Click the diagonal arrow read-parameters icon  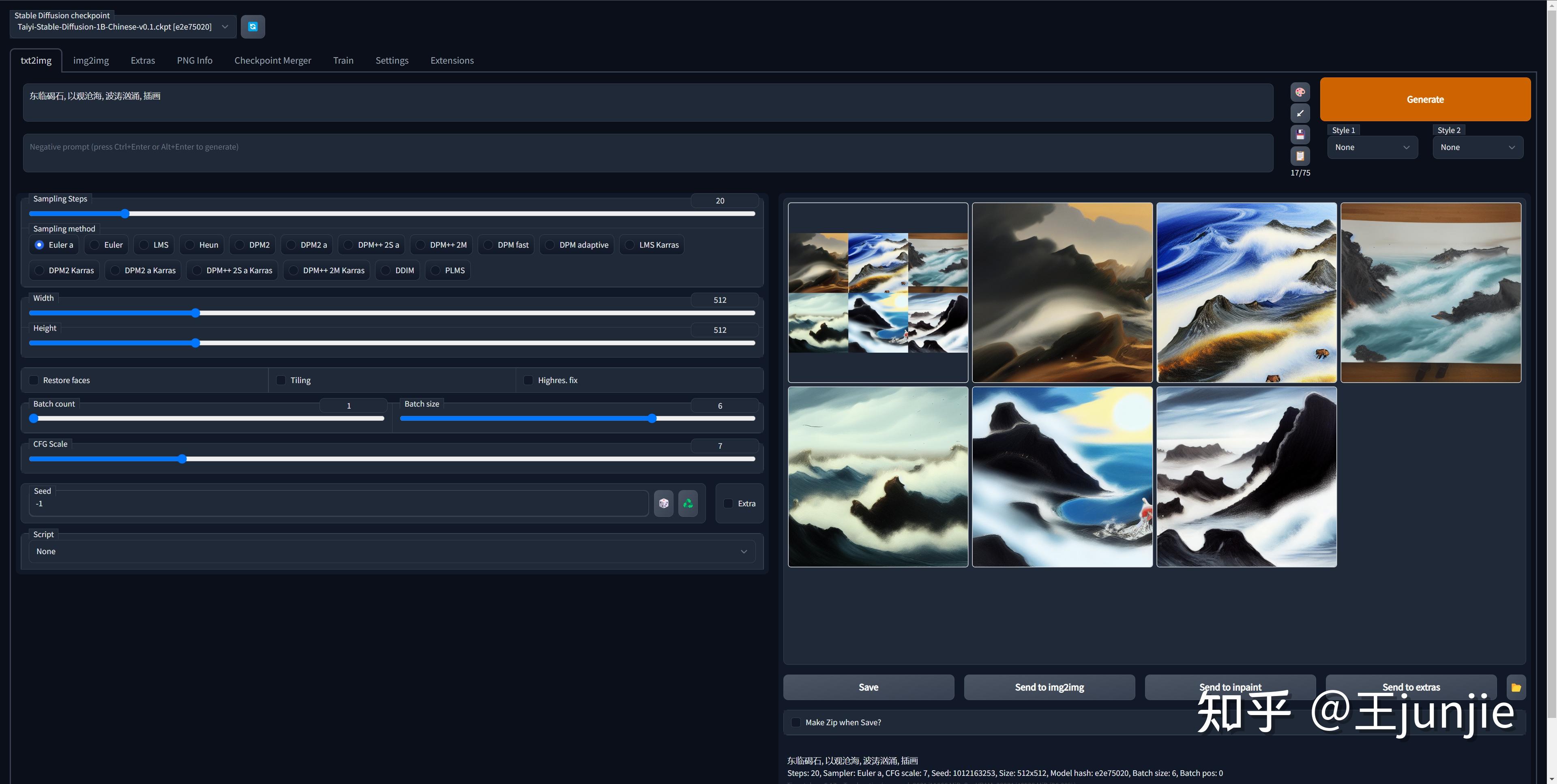pyautogui.click(x=1300, y=113)
